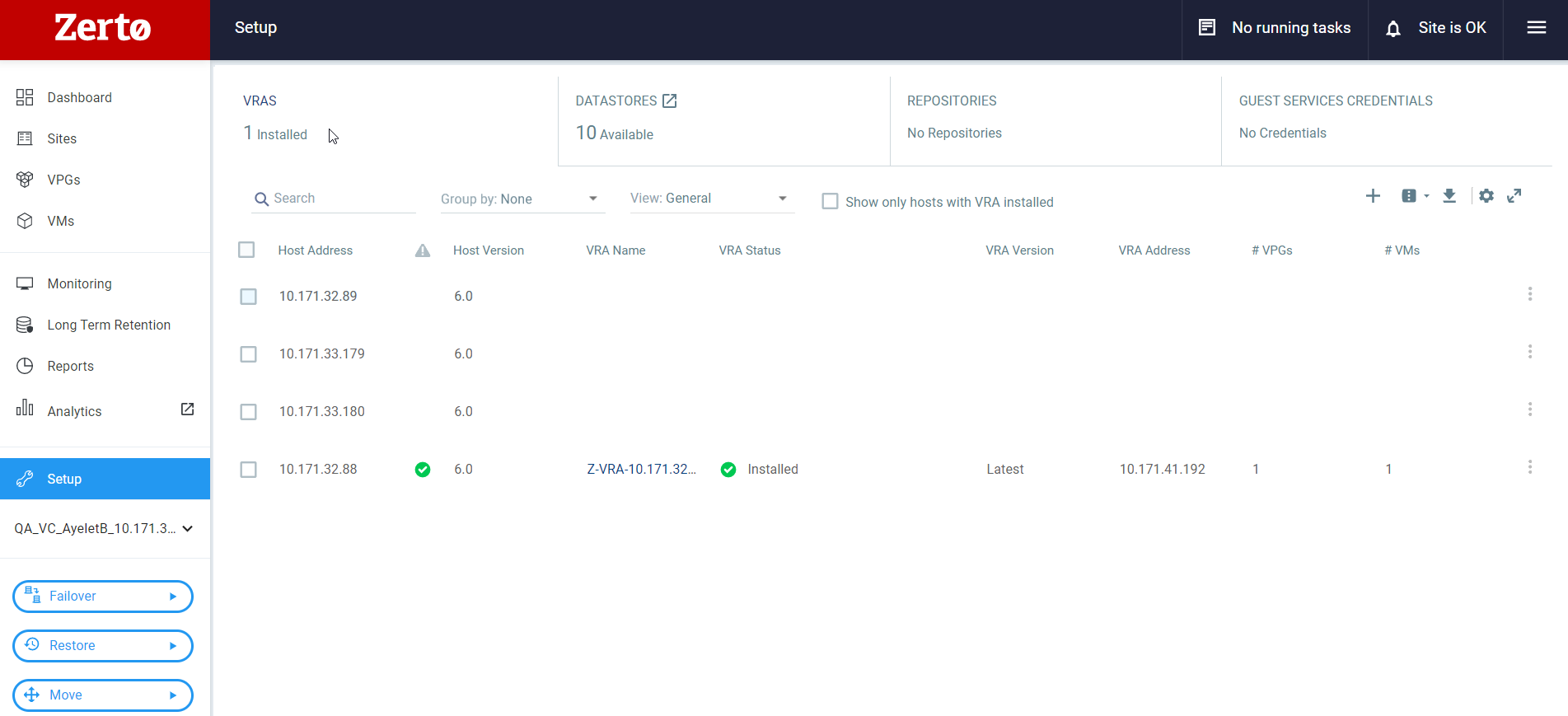
Task: Check the box for host 10.171.32.89
Action: click(x=248, y=297)
